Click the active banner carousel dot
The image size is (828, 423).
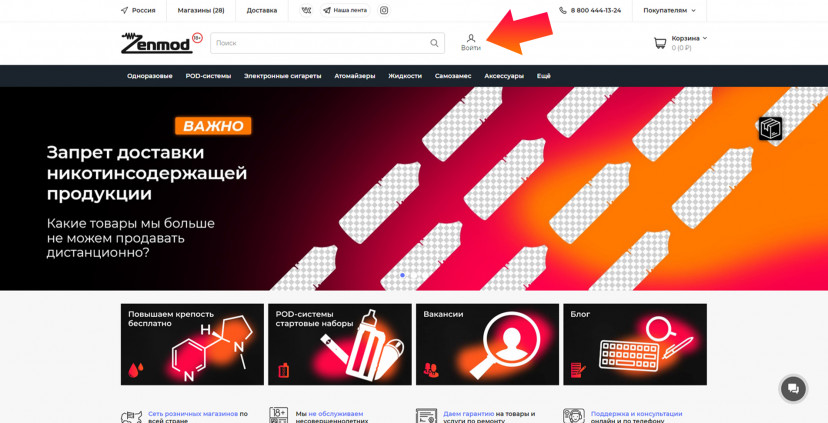[402, 275]
